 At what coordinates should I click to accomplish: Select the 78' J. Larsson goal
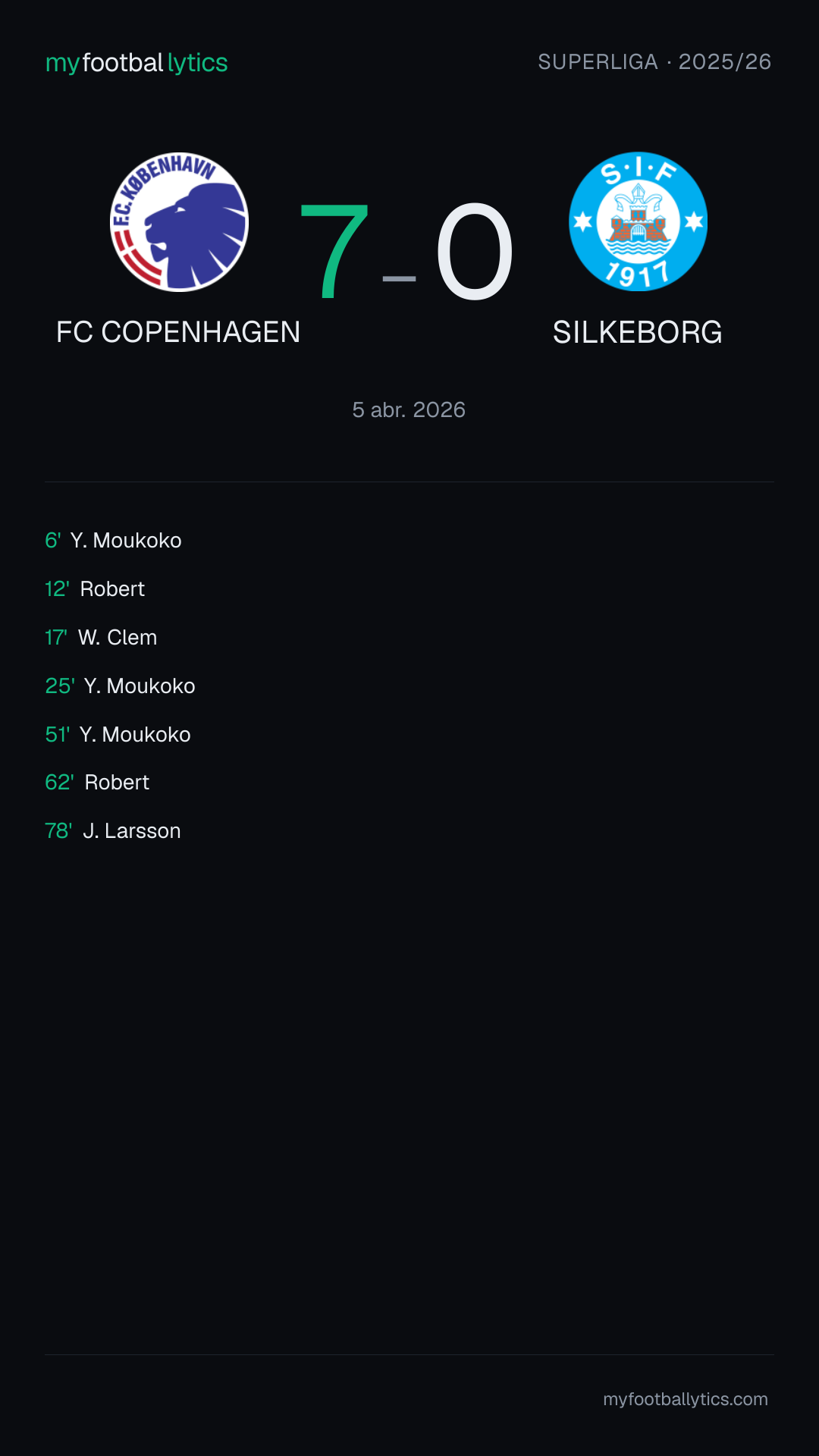pyautogui.click(x=113, y=831)
